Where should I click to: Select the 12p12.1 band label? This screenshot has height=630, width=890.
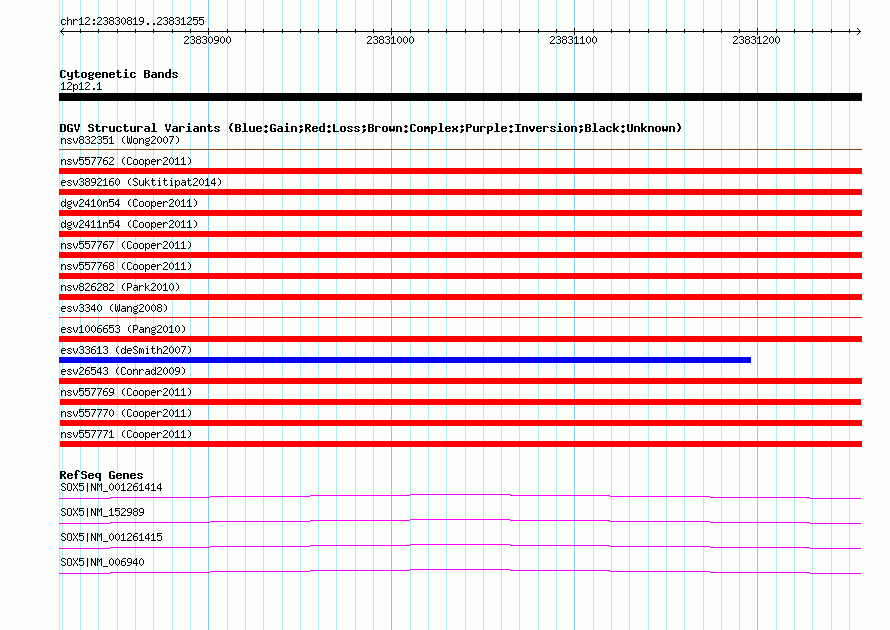point(81,86)
